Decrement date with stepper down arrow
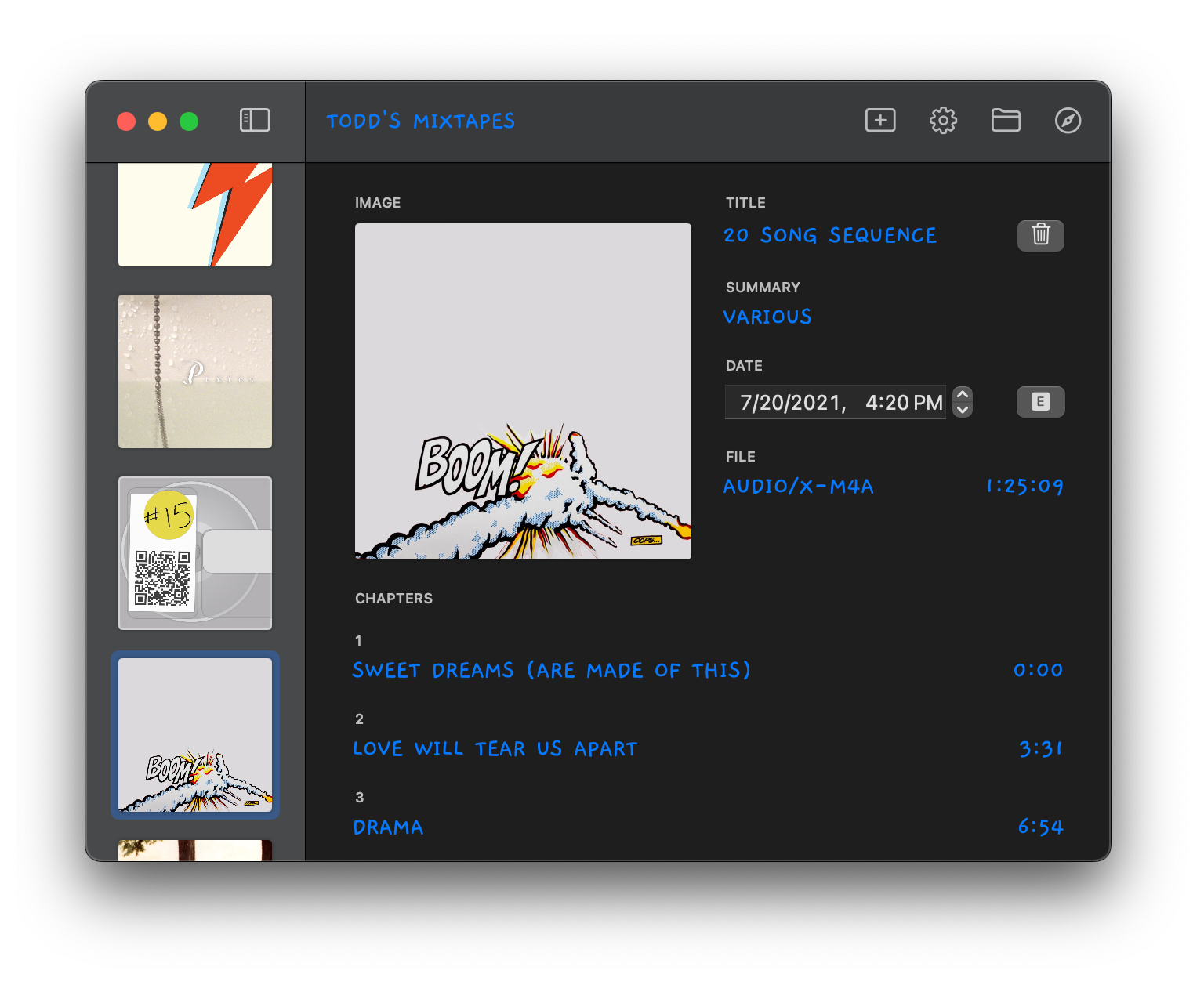 pos(963,411)
